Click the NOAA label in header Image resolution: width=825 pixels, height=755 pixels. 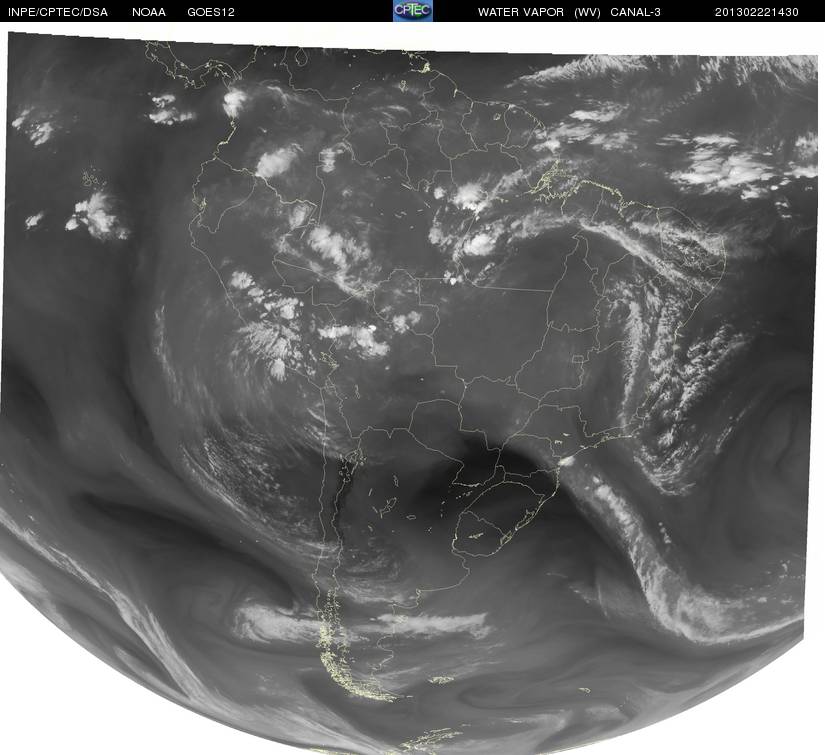(149, 12)
